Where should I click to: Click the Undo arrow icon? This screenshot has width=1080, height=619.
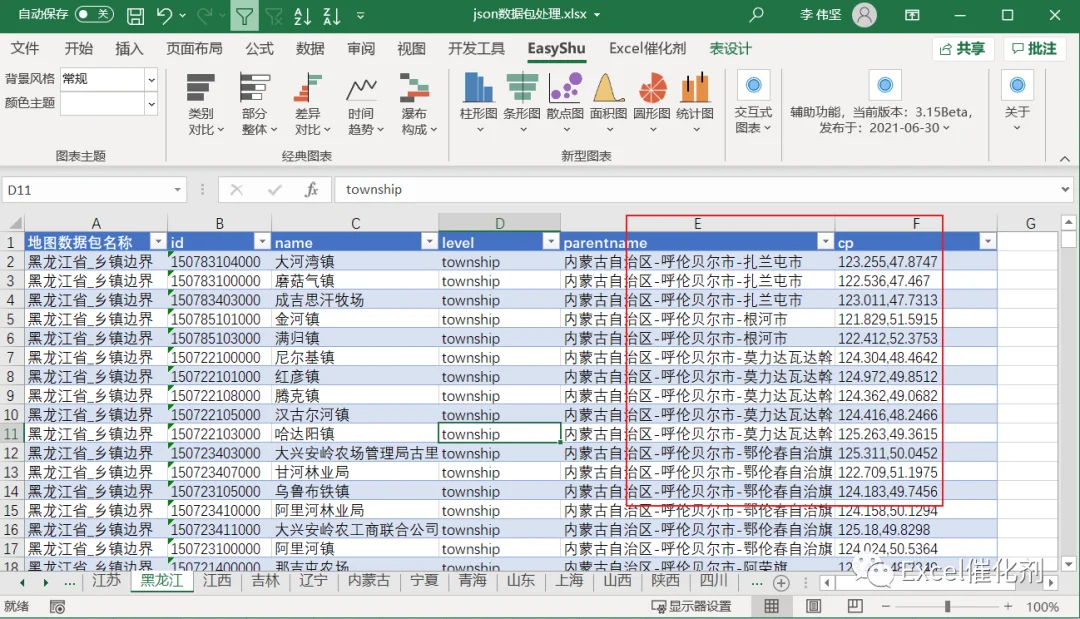pos(164,15)
